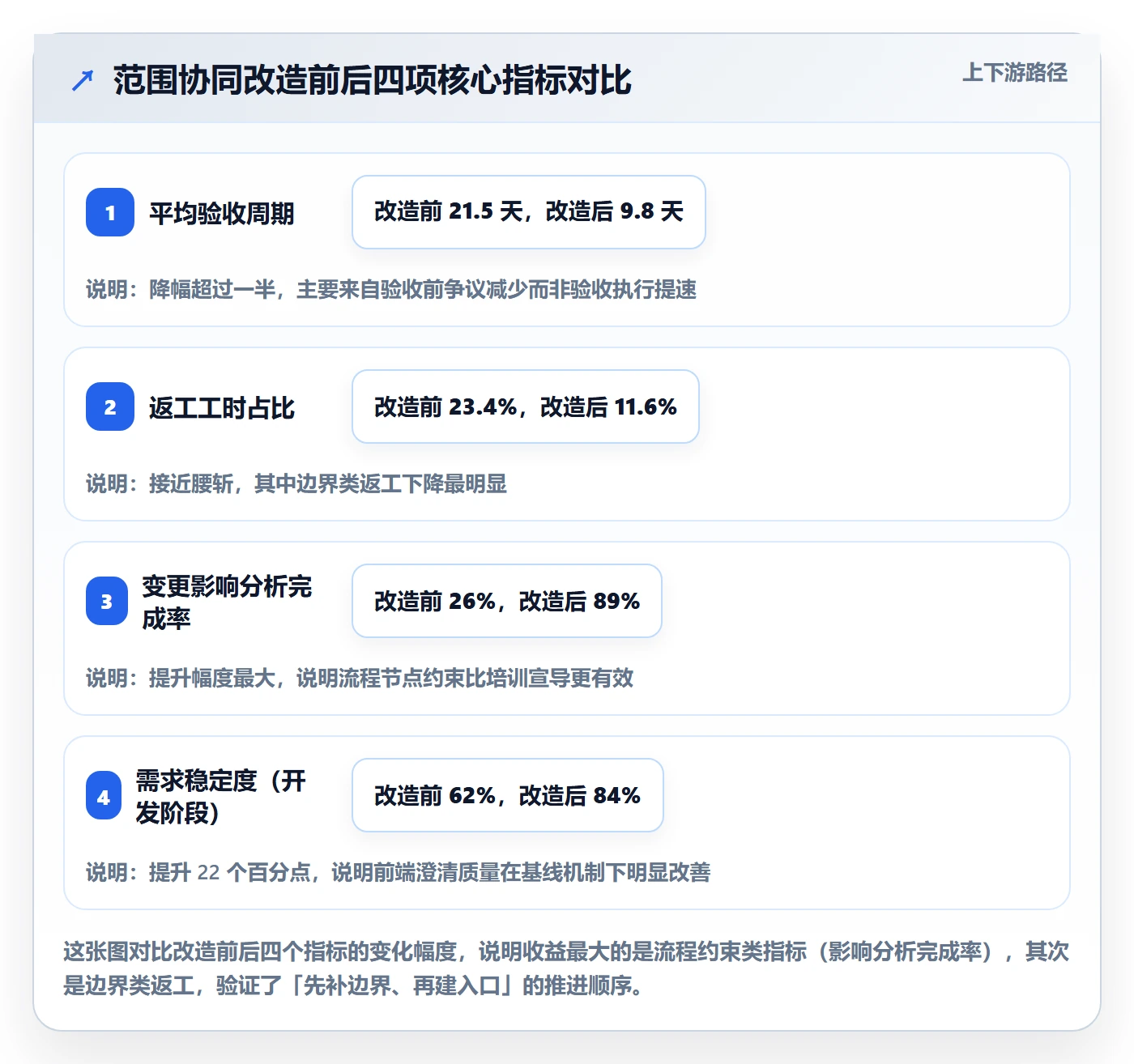This screenshot has height=1064, width=1134.
Task: Click the number 3 badge for 变更影响分析完成率
Action: (x=107, y=601)
